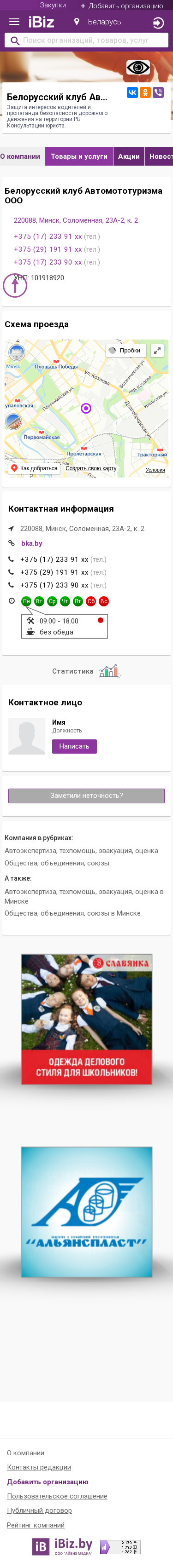The image size is (173, 1568).
Task: Open the VK social network icon
Action: coord(132,92)
